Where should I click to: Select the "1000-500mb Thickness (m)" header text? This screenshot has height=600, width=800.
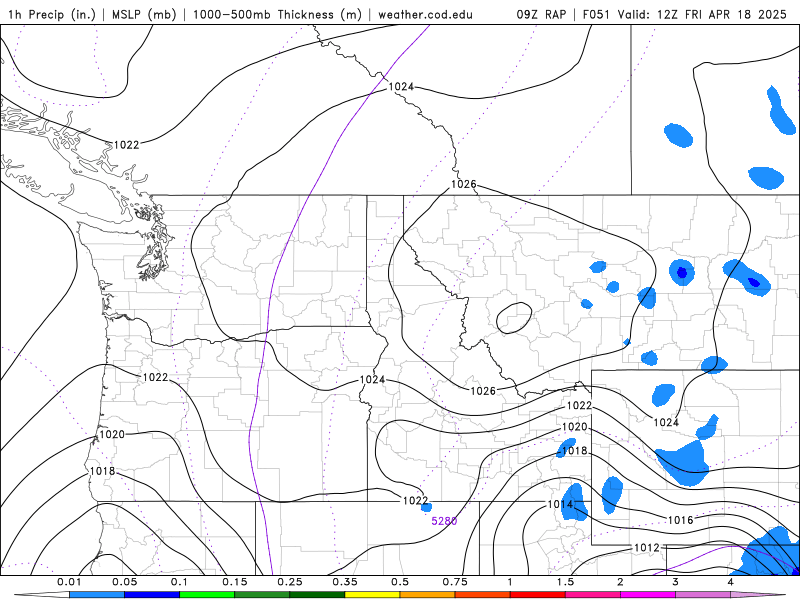pyautogui.click(x=277, y=14)
